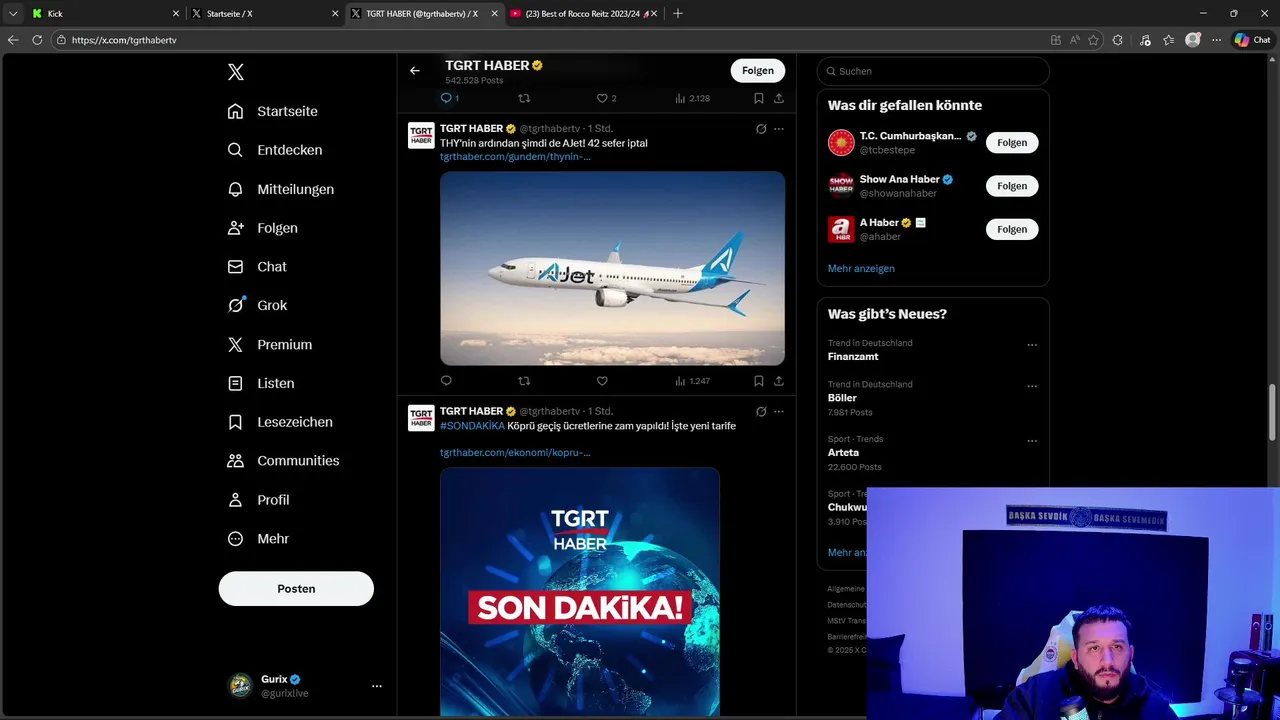Follow Show Ana Haber account
Screen dimensions: 1280x720
click(1012, 186)
